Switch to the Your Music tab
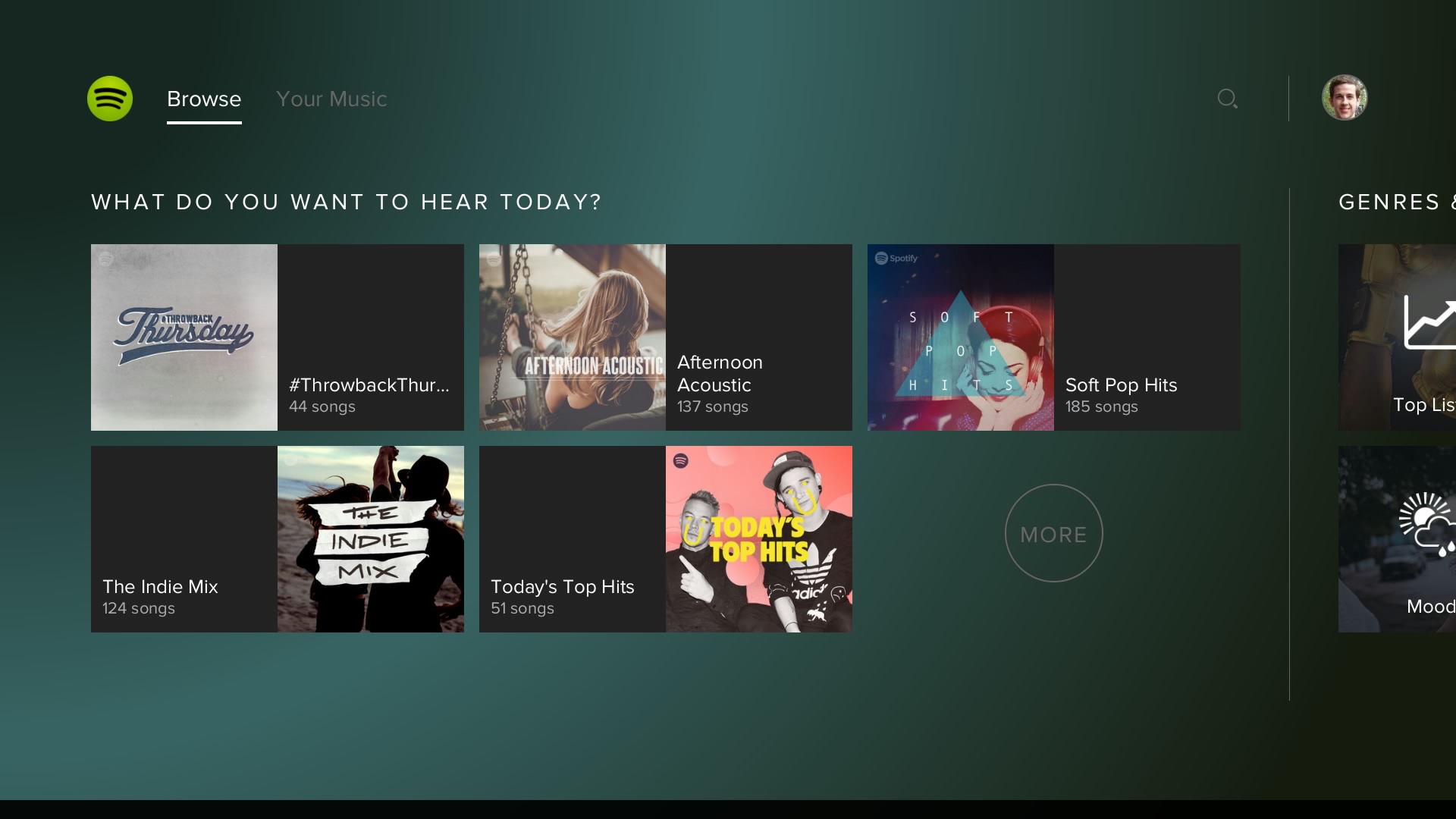The image size is (1456, 819). point(331,99)
